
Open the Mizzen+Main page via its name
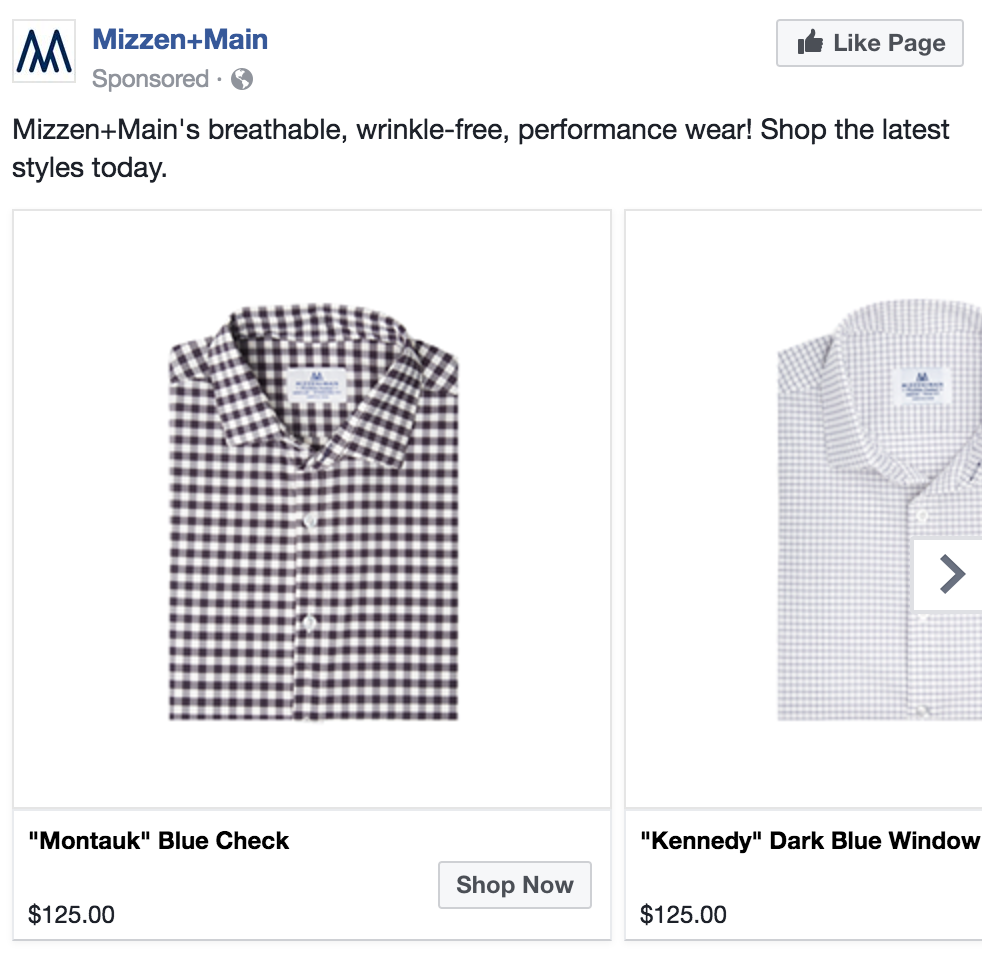(178, 39)
